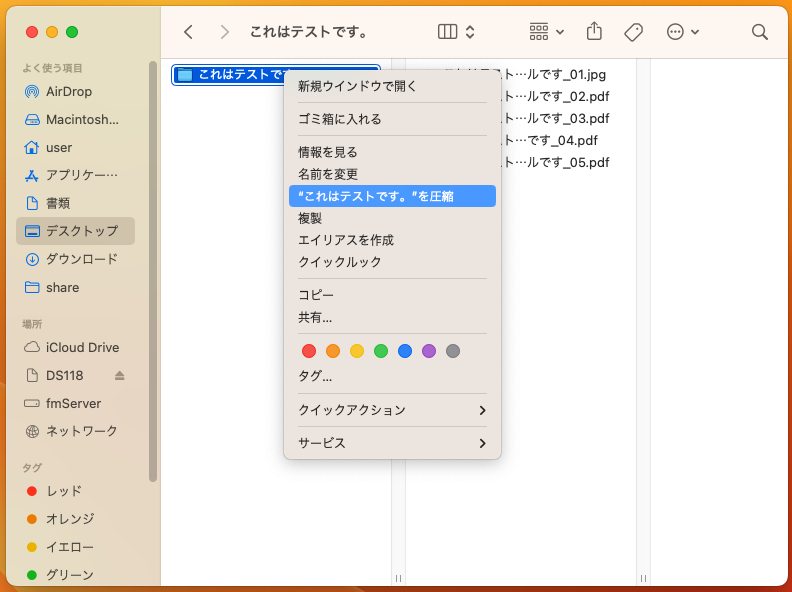
Task: Choose タグ... from context menu
Action: [392, 376]
